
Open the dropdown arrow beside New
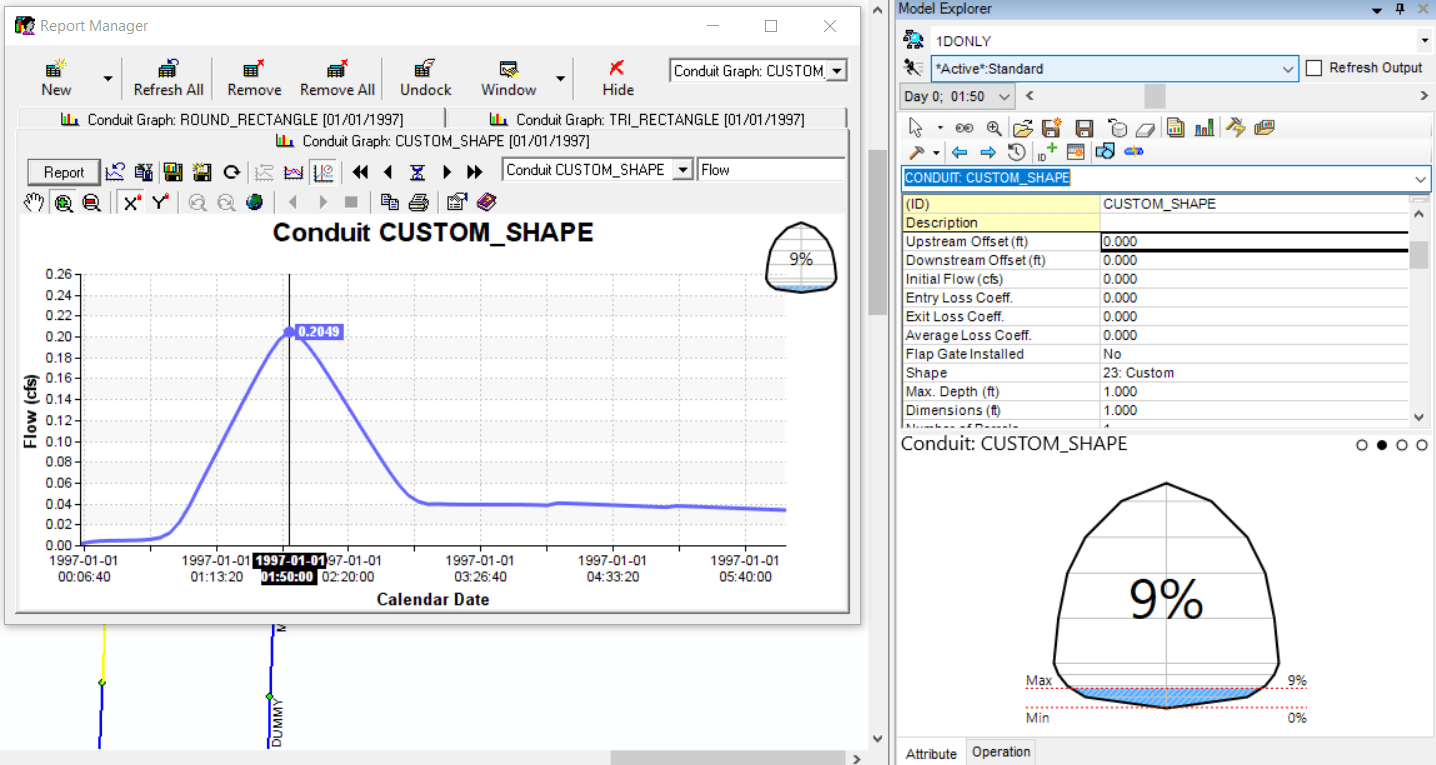pos(107,78)
